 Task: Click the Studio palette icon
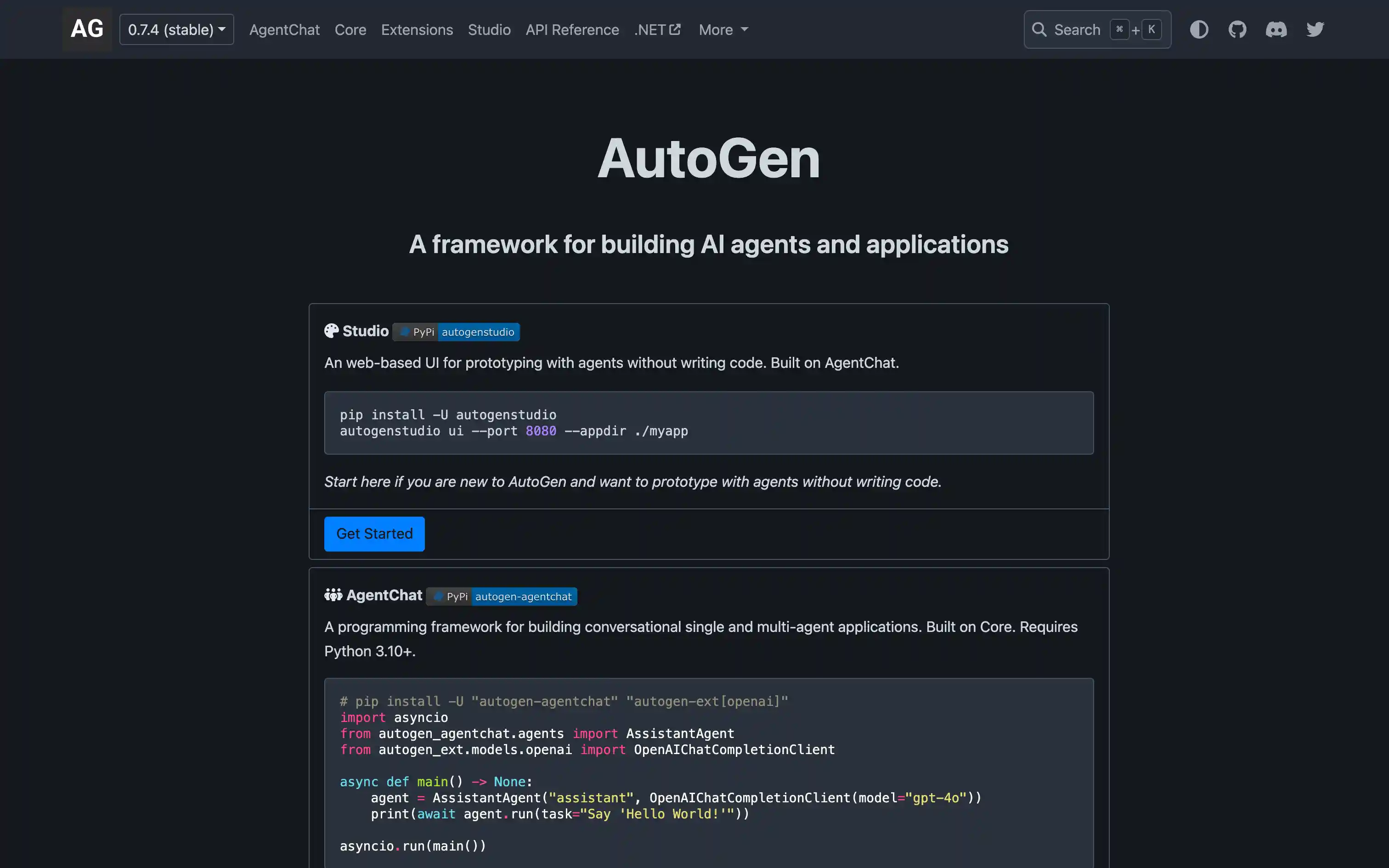(332, 331)
